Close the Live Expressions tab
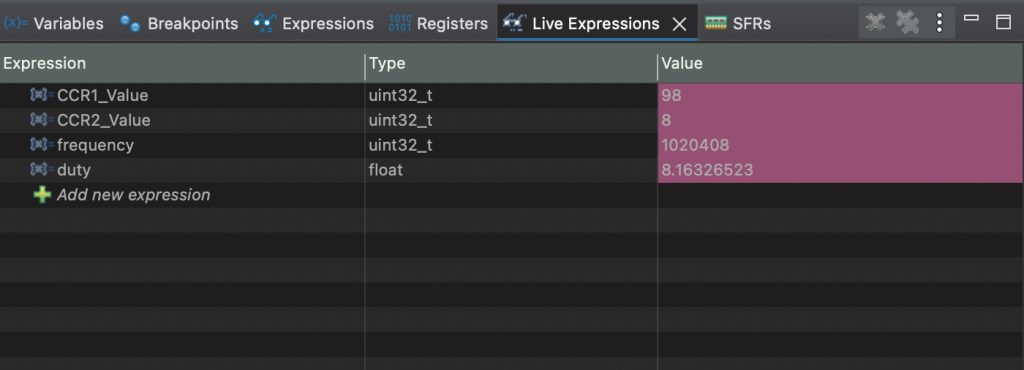1024x370 pixels. click(679, 24)
